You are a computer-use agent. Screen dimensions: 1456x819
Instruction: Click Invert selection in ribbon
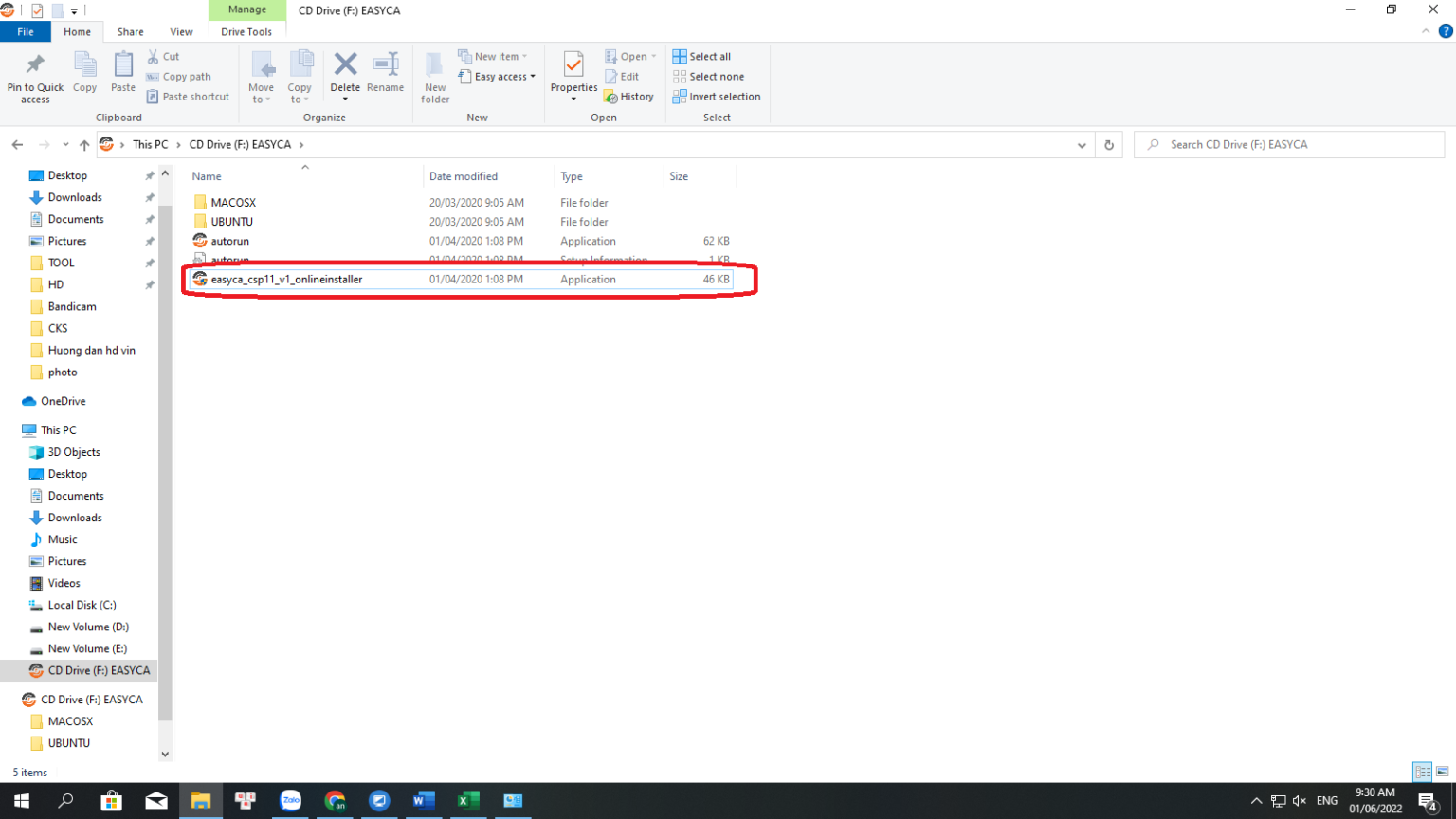tap(717, 97)
